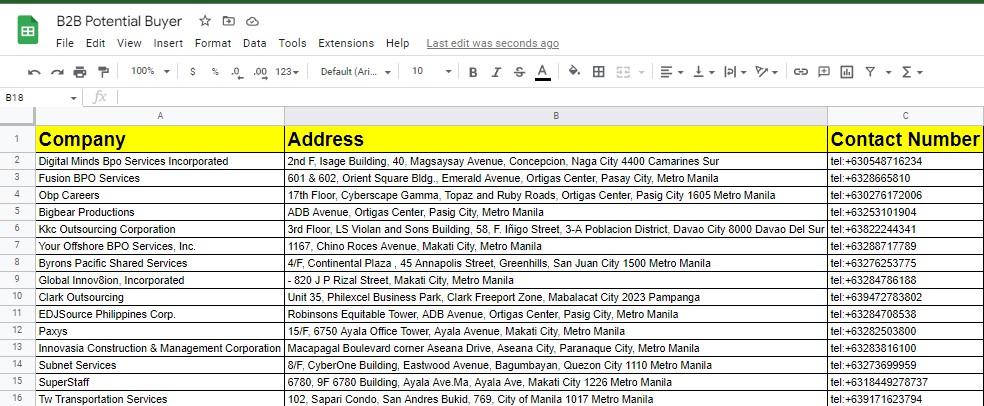Image resolution: width=984 pixels, height=406 pixels.
Task: Open the Extensions menu
Action: point(346,43)
